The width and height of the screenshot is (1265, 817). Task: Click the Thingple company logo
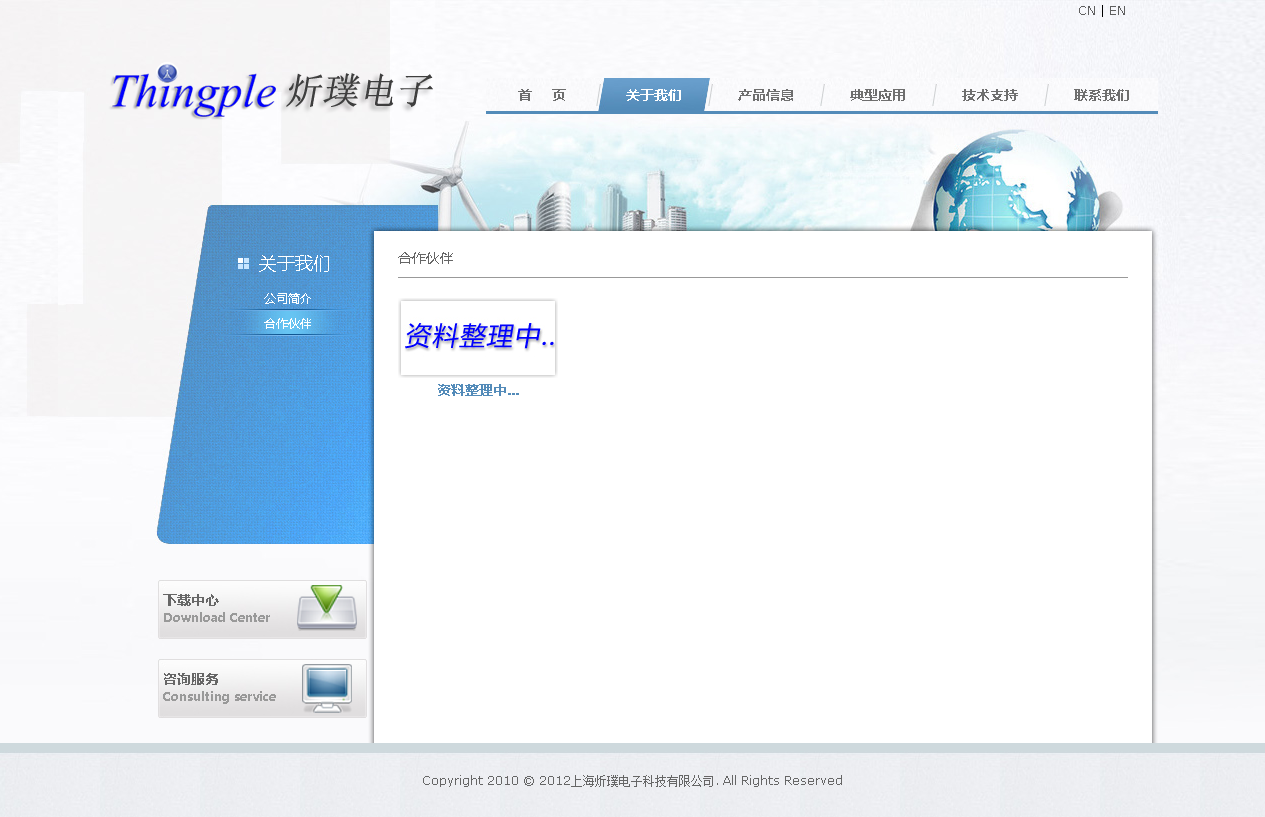[271, 92]
